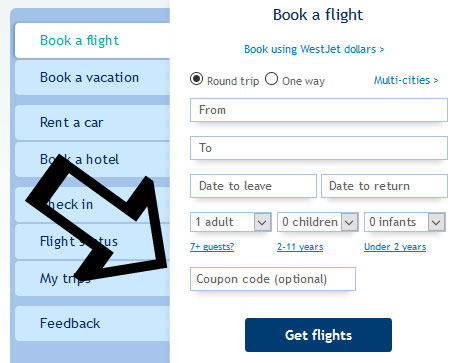
Task: Open Book using WestJet dollars link
Action: point(314,49)
